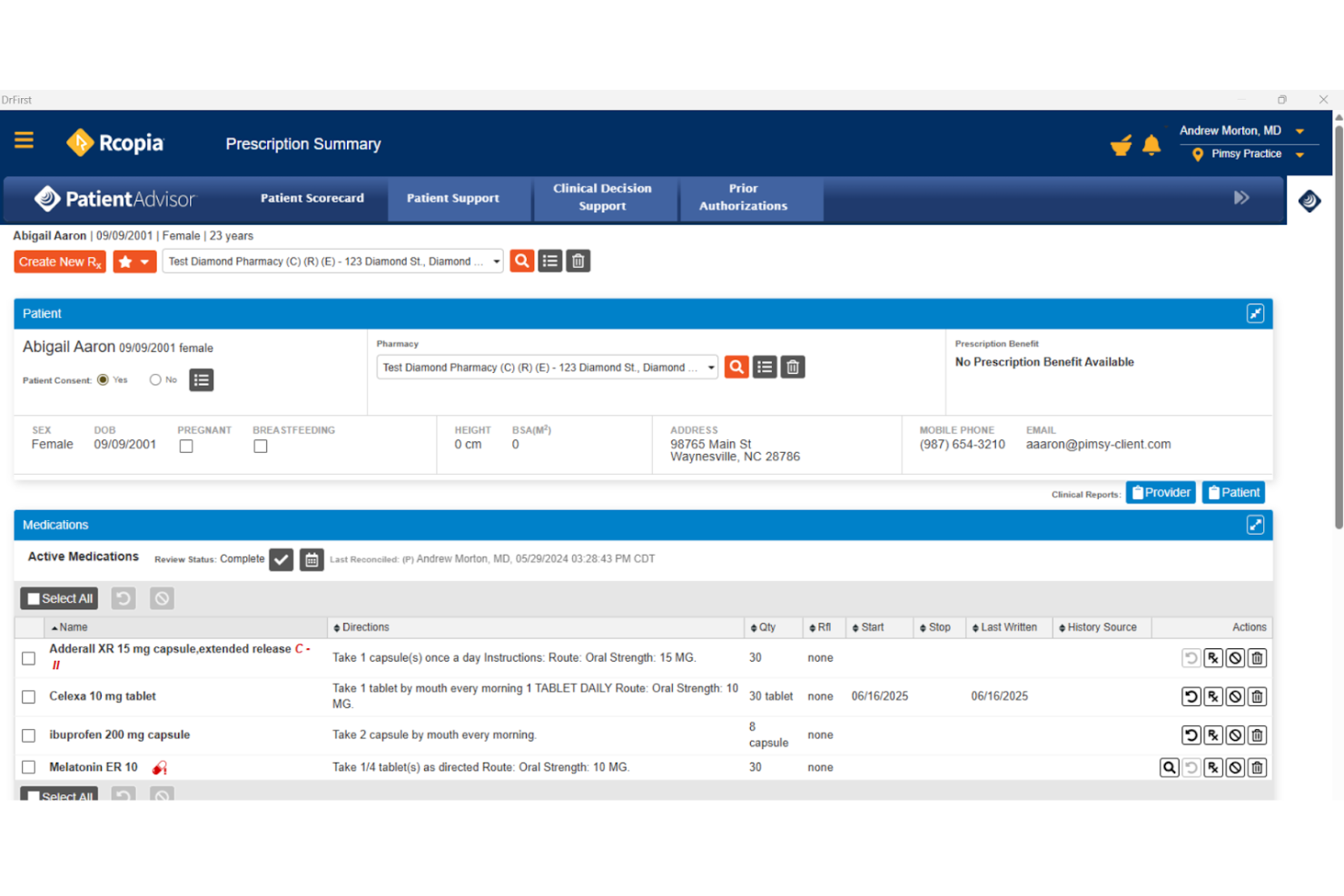Image resolution: width=1344 pixels, height=896 pixels.
Task: Open the star favorites dropdown
Action: 134,261
